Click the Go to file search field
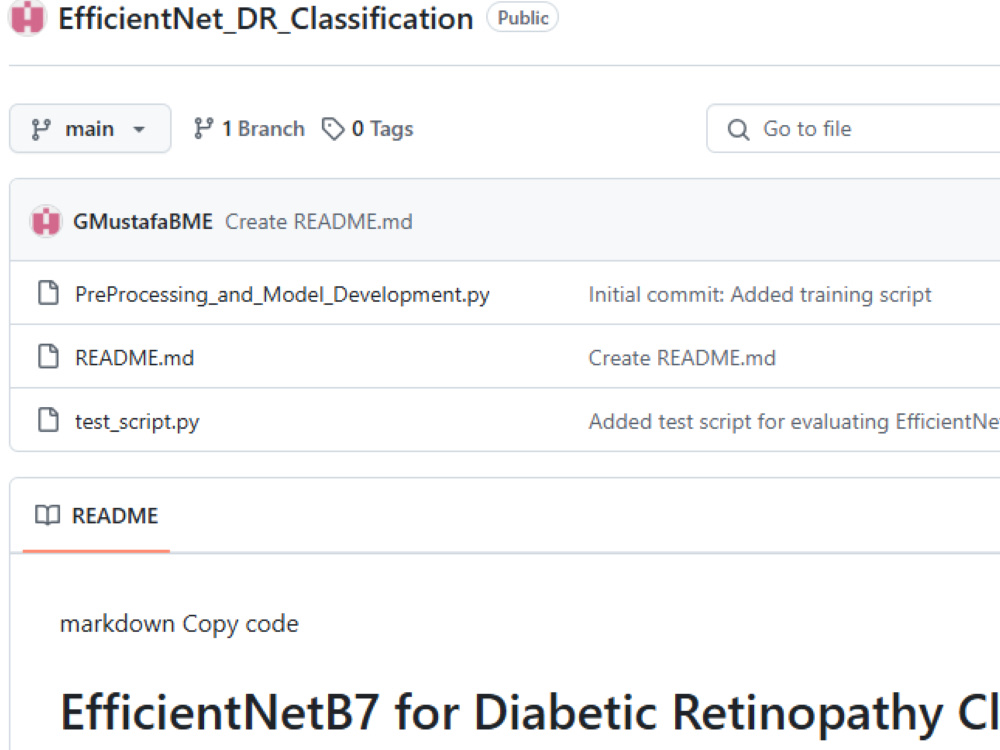Image resolution: width=1000 pixels, height=750 pixels. click(x=853, y=129)
